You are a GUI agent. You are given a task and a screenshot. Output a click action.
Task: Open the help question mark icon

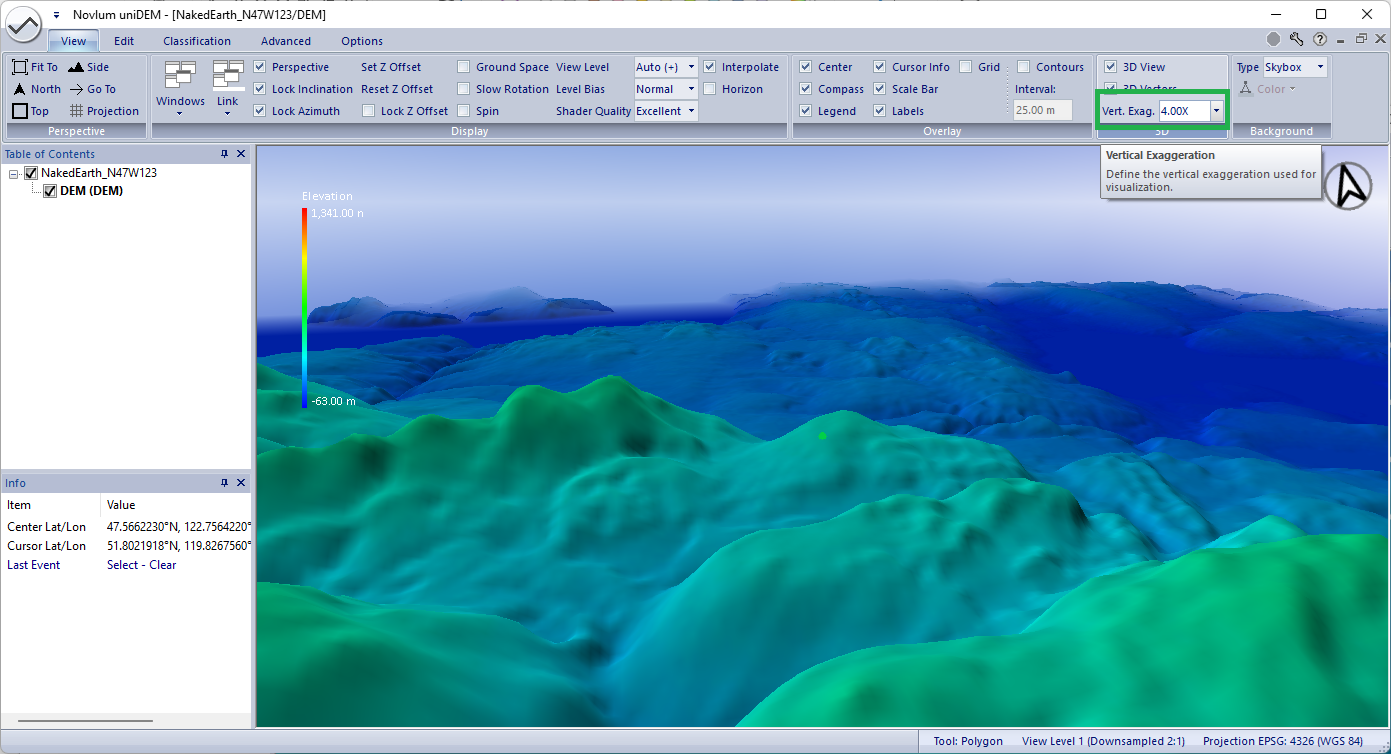point(1320,40)
